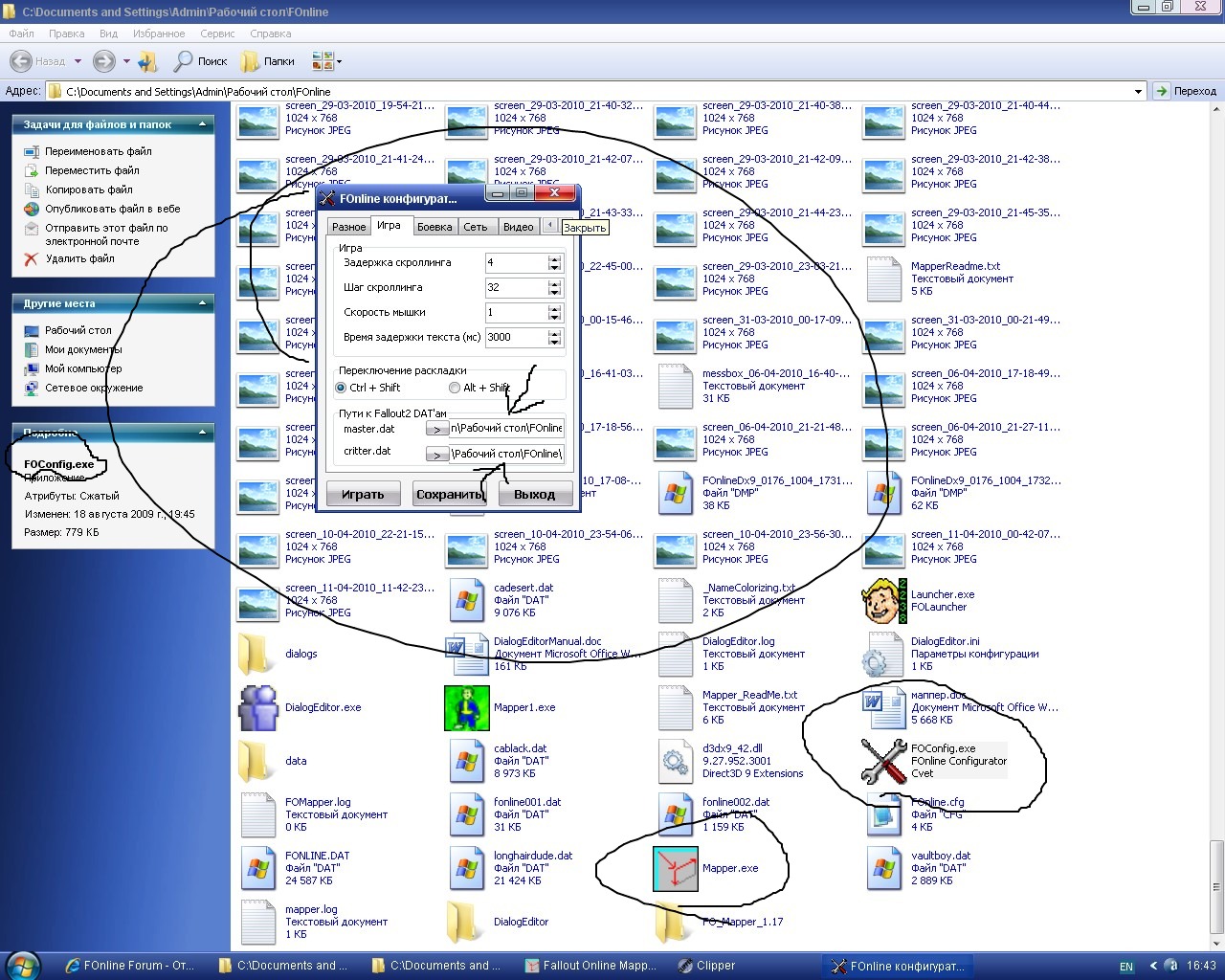Click into the master.dat path field
1225x980 pixels.
507,429
